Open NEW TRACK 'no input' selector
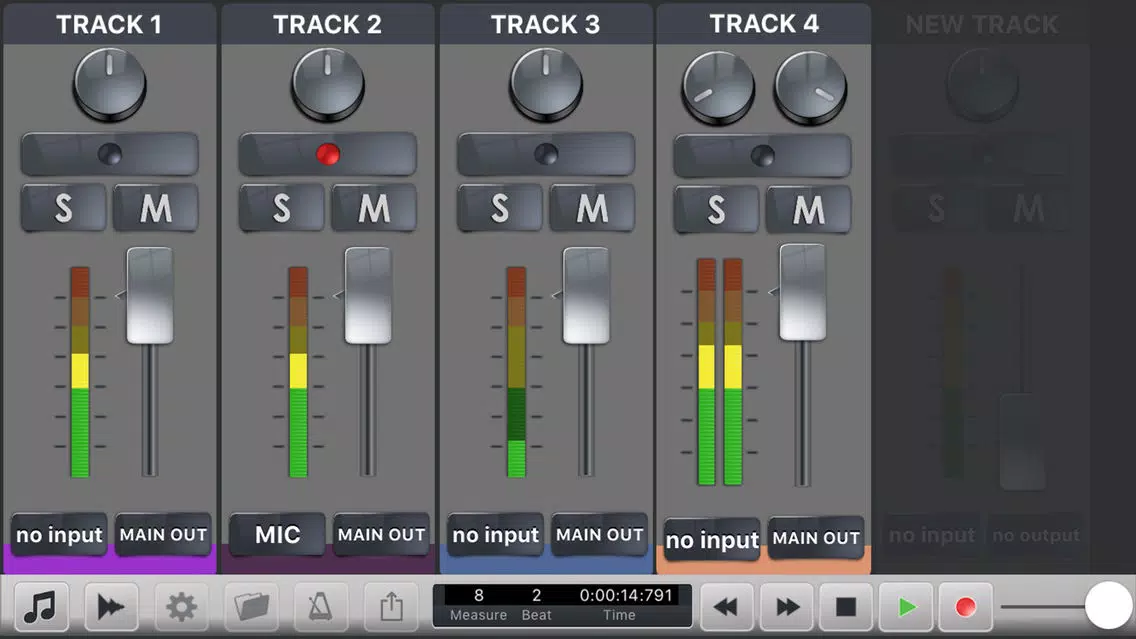Screen dimensions: 1136x639 [932, 535]
